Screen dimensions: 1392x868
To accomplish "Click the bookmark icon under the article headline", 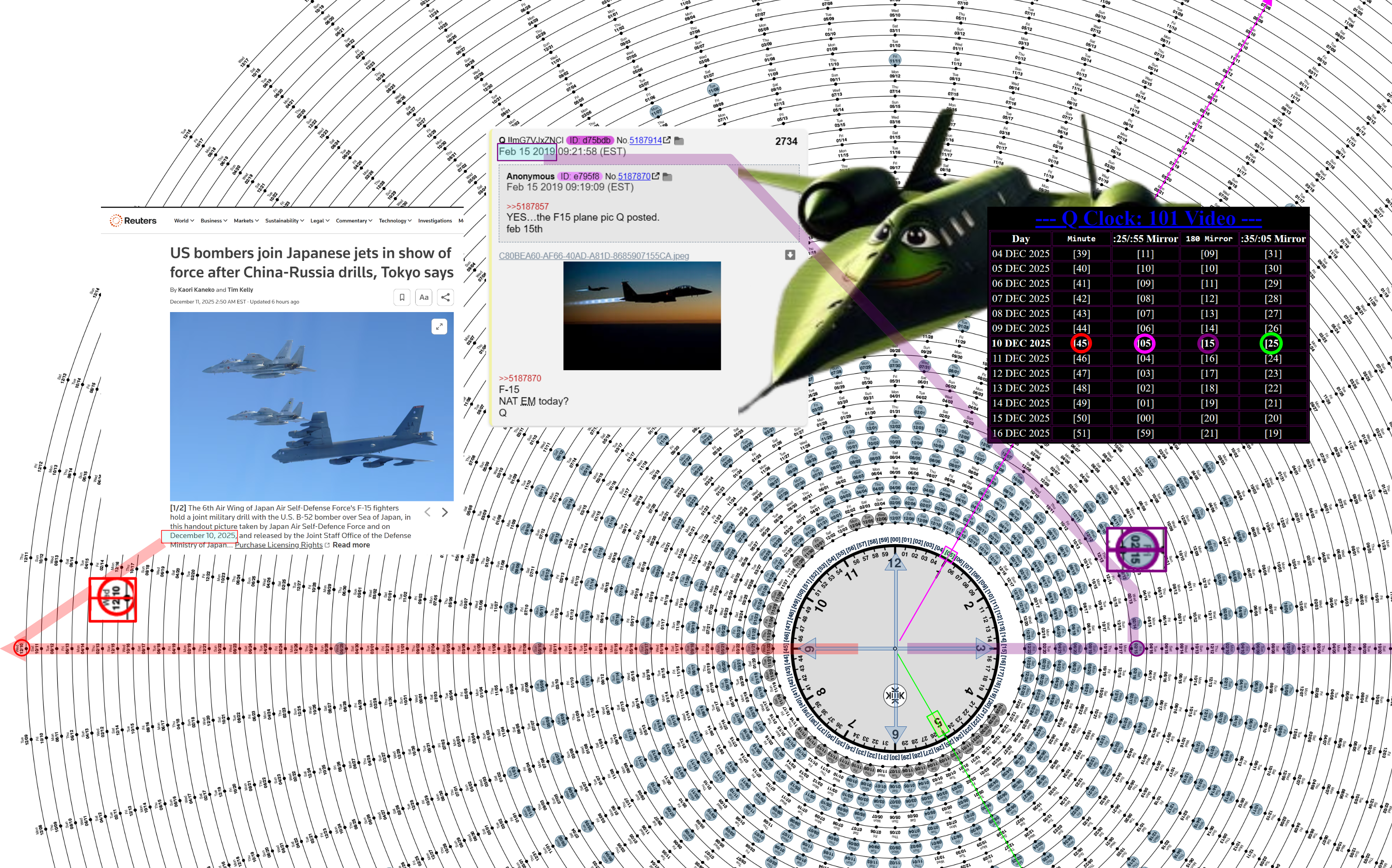I will click(402, 297).
